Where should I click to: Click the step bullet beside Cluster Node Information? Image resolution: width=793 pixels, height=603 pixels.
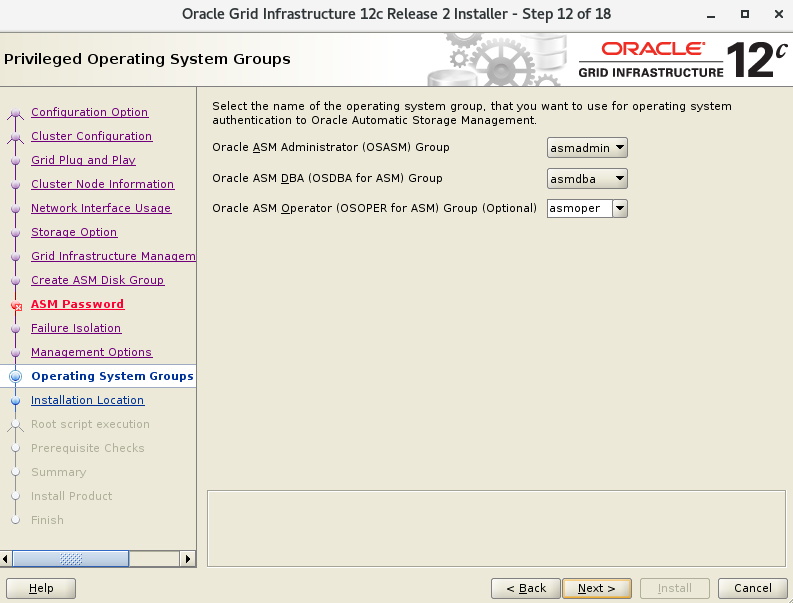click(16, 185)
